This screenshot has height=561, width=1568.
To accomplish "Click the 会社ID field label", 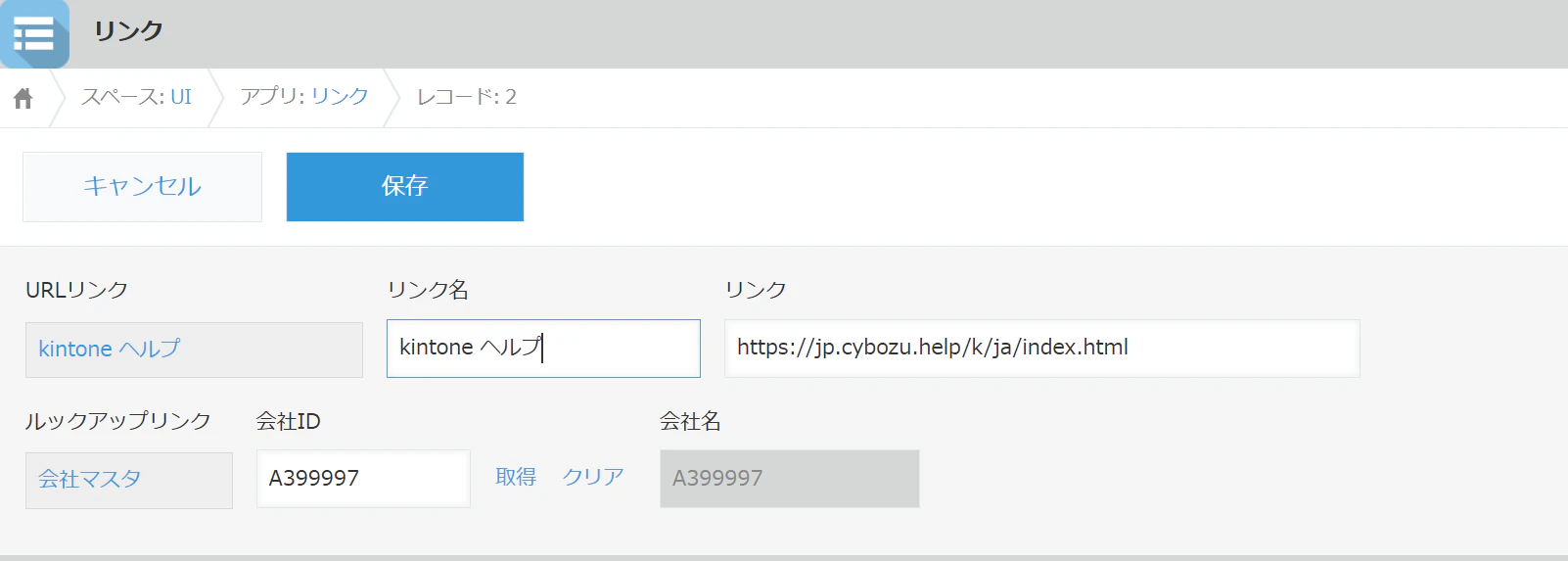I will [x=289, y=421].
